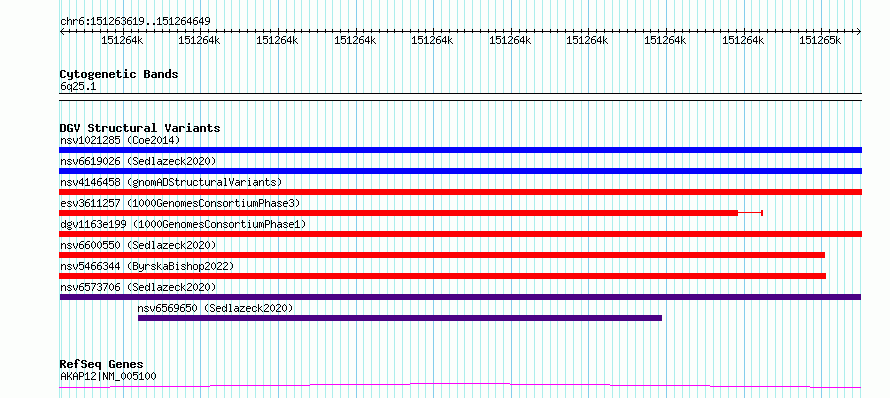Select the red dgv1163e199 variant bar
Viewport: 890px width, 398px height.
(460, 234)
